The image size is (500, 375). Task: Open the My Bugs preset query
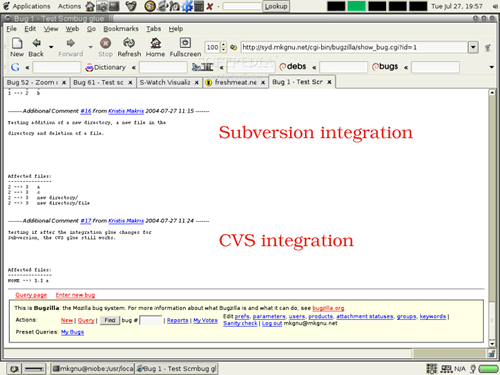(x=72, y=332)
